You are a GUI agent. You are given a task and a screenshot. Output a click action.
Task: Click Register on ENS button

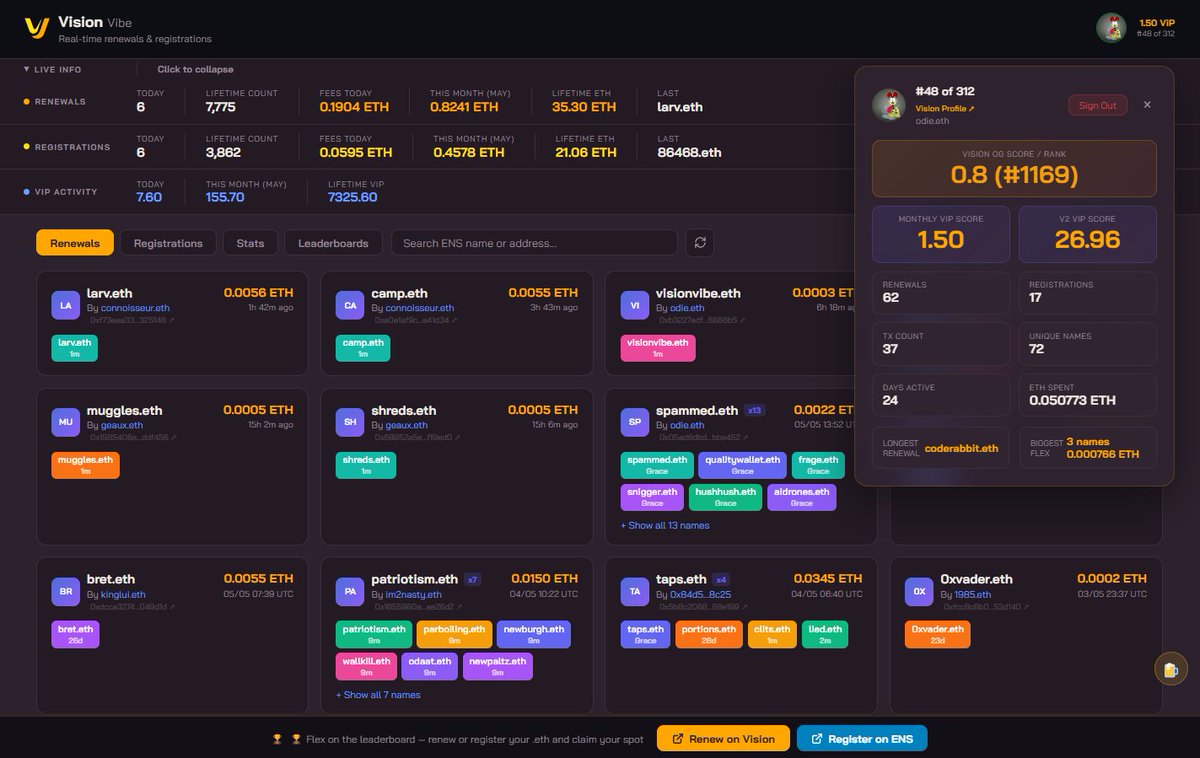click(862, 739)
